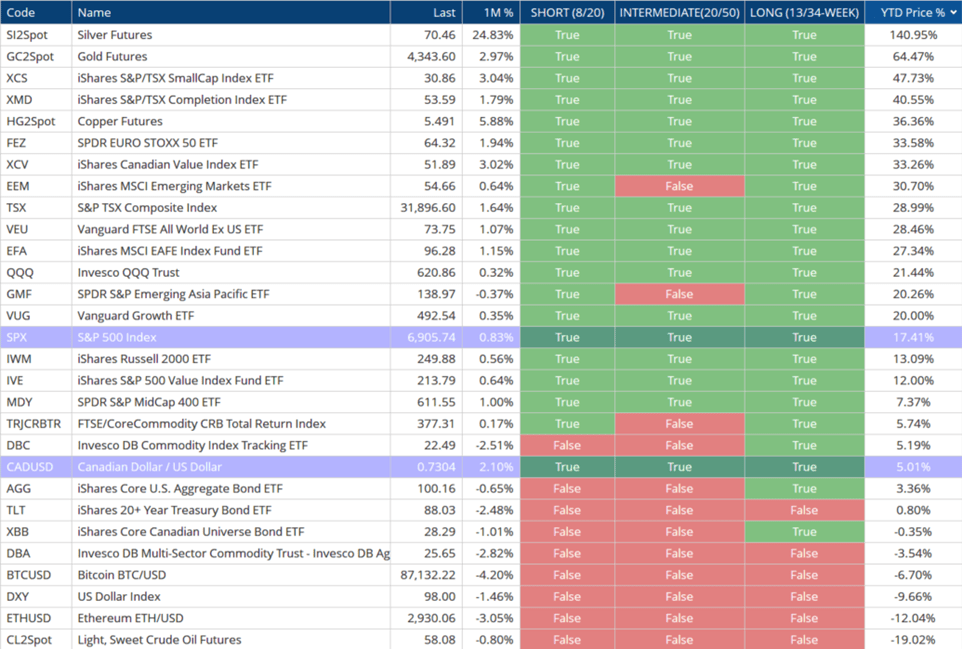The height and width of the screenshot is (649, 962).
Task: Click the Name column header
Action: (95, 13)
